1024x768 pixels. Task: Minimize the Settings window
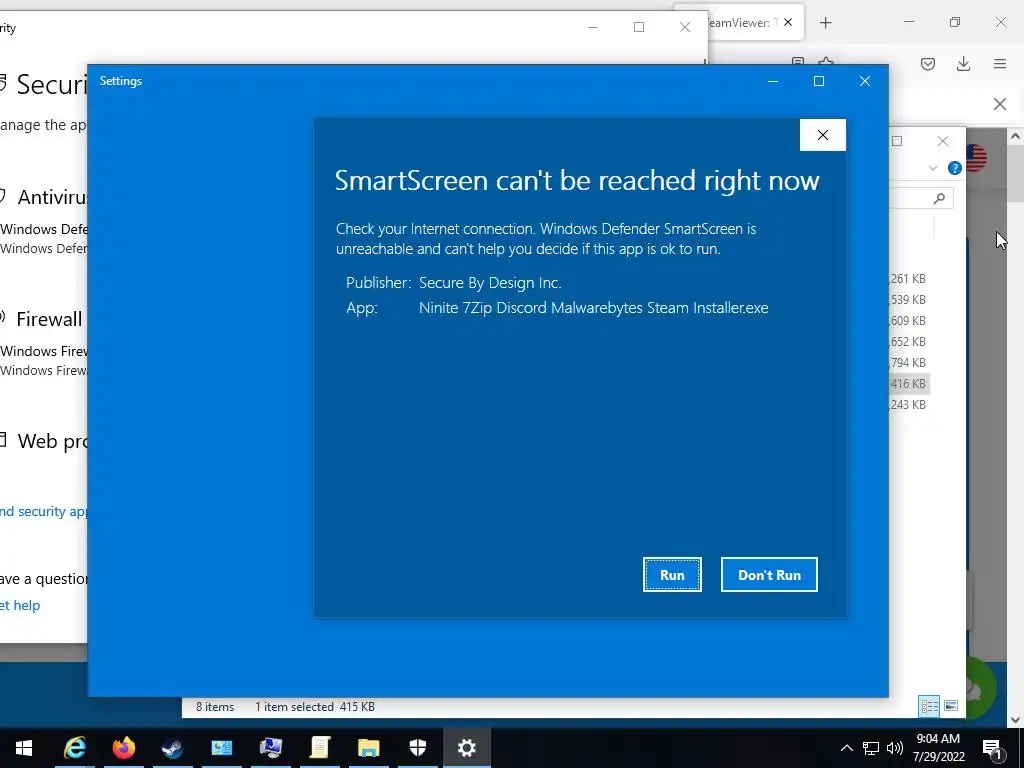pos(773,81)
